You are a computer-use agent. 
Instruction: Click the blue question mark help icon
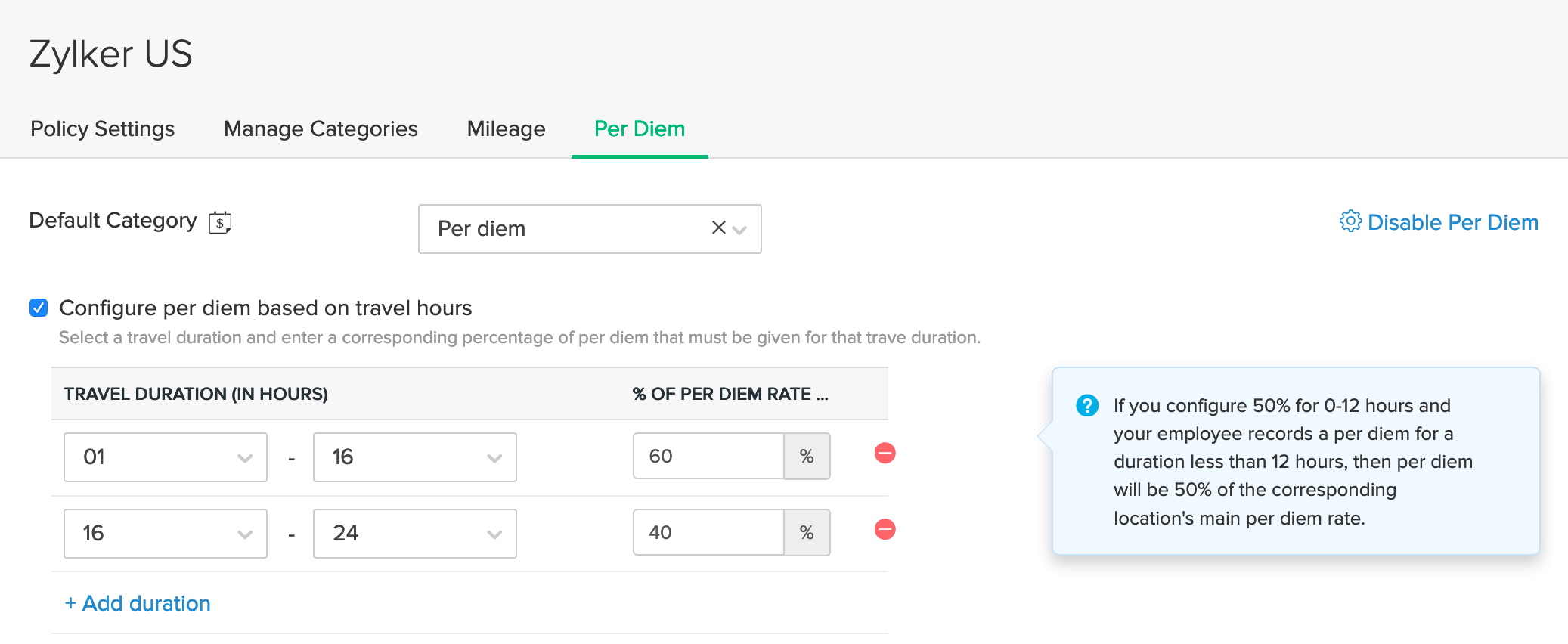pyautogui.click(x=1087, y=406)
